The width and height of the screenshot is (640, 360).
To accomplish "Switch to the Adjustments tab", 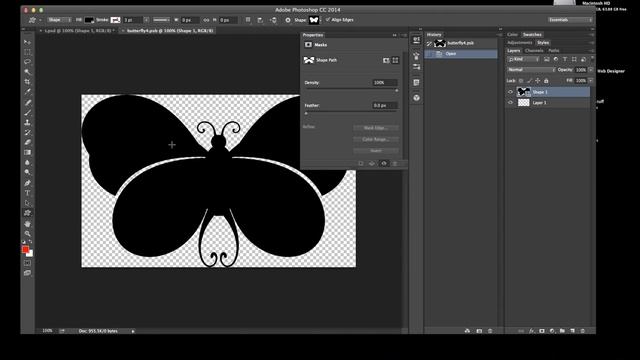I will click(x=520, y=42).
